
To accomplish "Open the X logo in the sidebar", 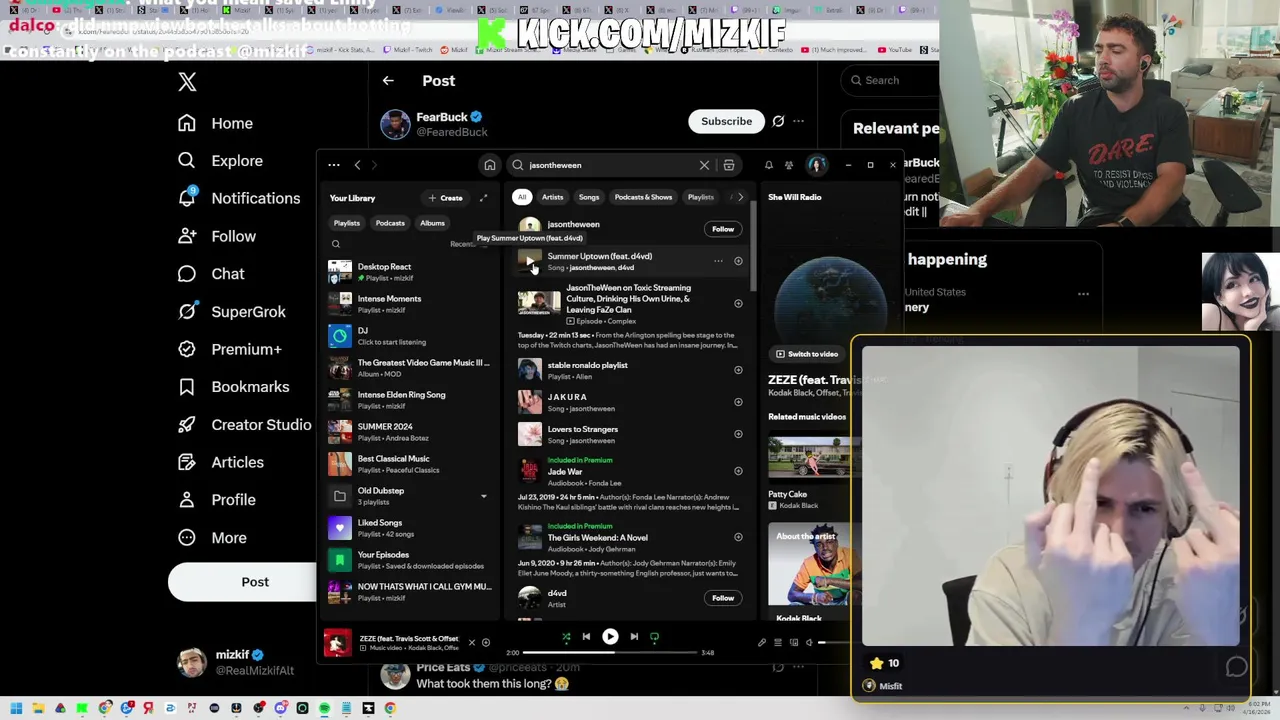I will tap(187, 82).
